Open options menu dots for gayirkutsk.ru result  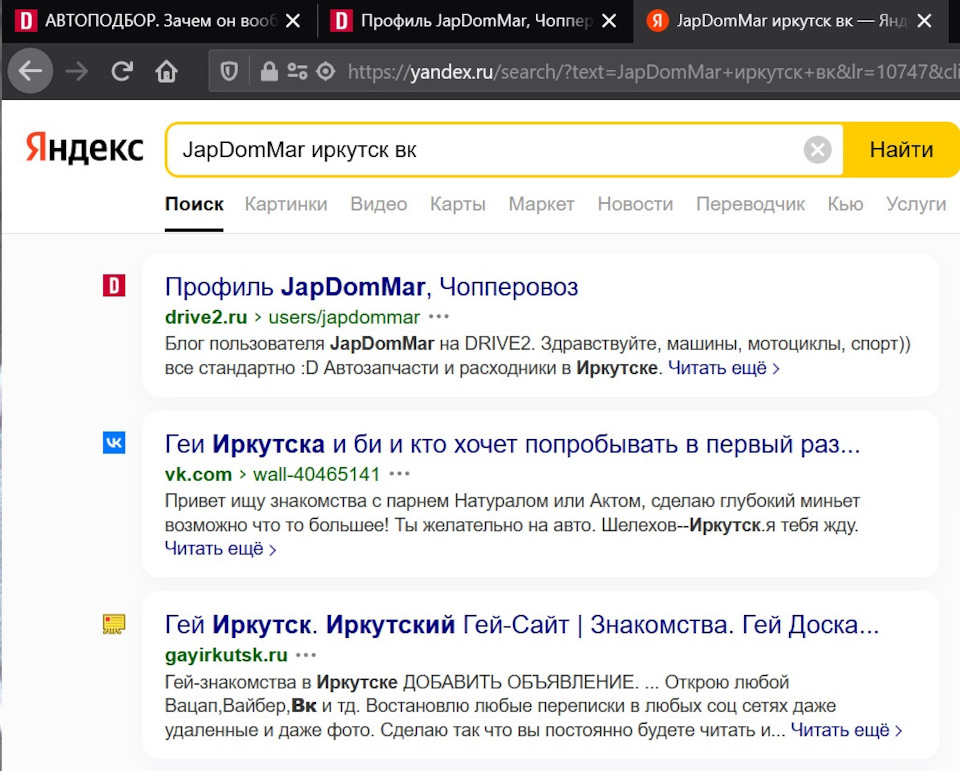click(306, 655)
